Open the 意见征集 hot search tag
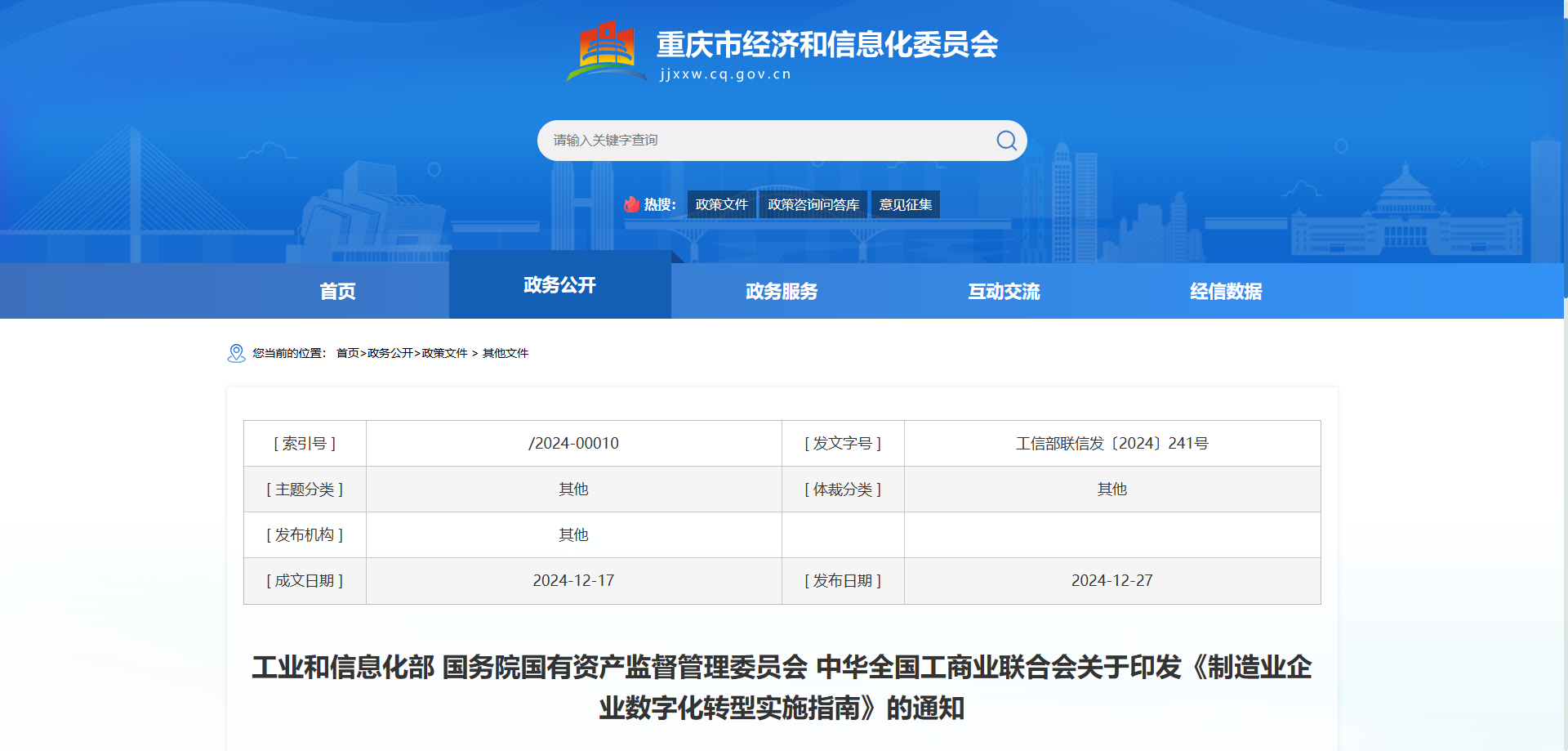The height and width of the screenshot is (751, 1568). point(905,204)
